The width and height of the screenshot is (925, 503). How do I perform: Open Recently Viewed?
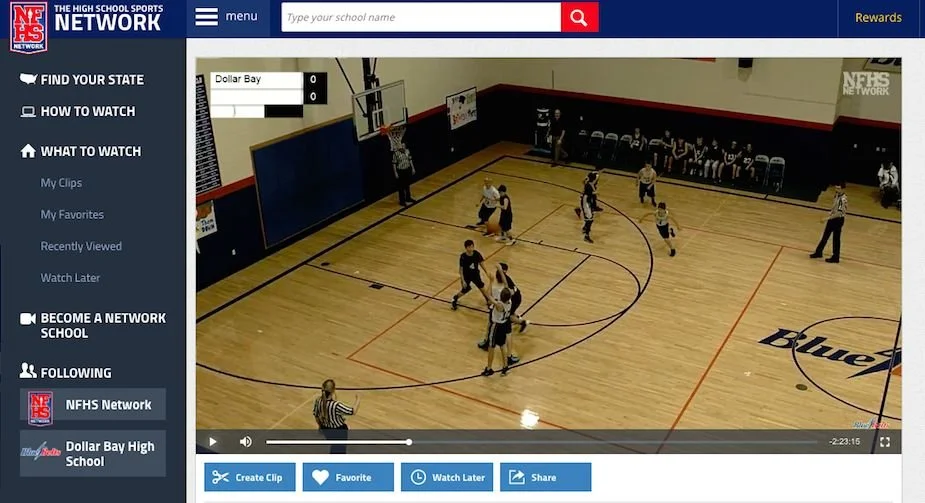pos(81,246)
